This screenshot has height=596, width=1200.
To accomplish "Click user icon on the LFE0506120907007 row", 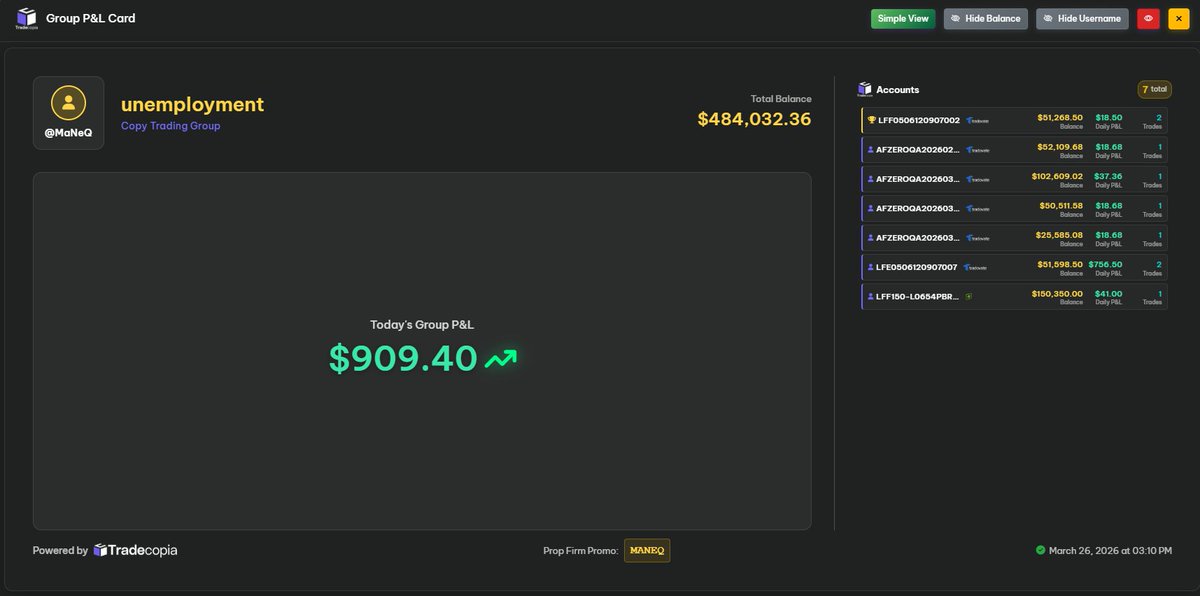I will point(871,267).
